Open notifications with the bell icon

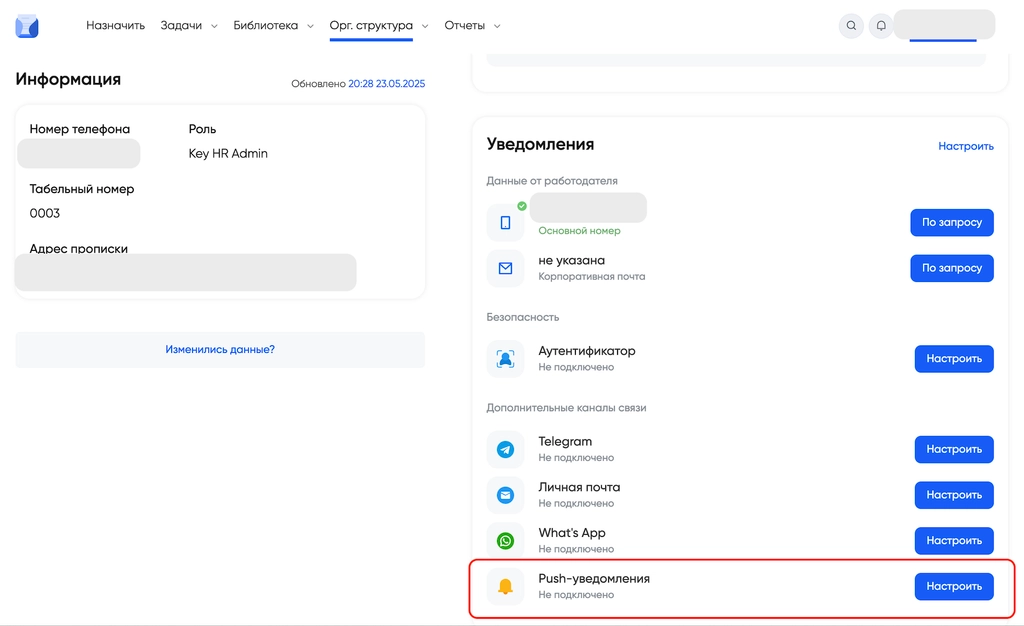click(x=881, y=26)
